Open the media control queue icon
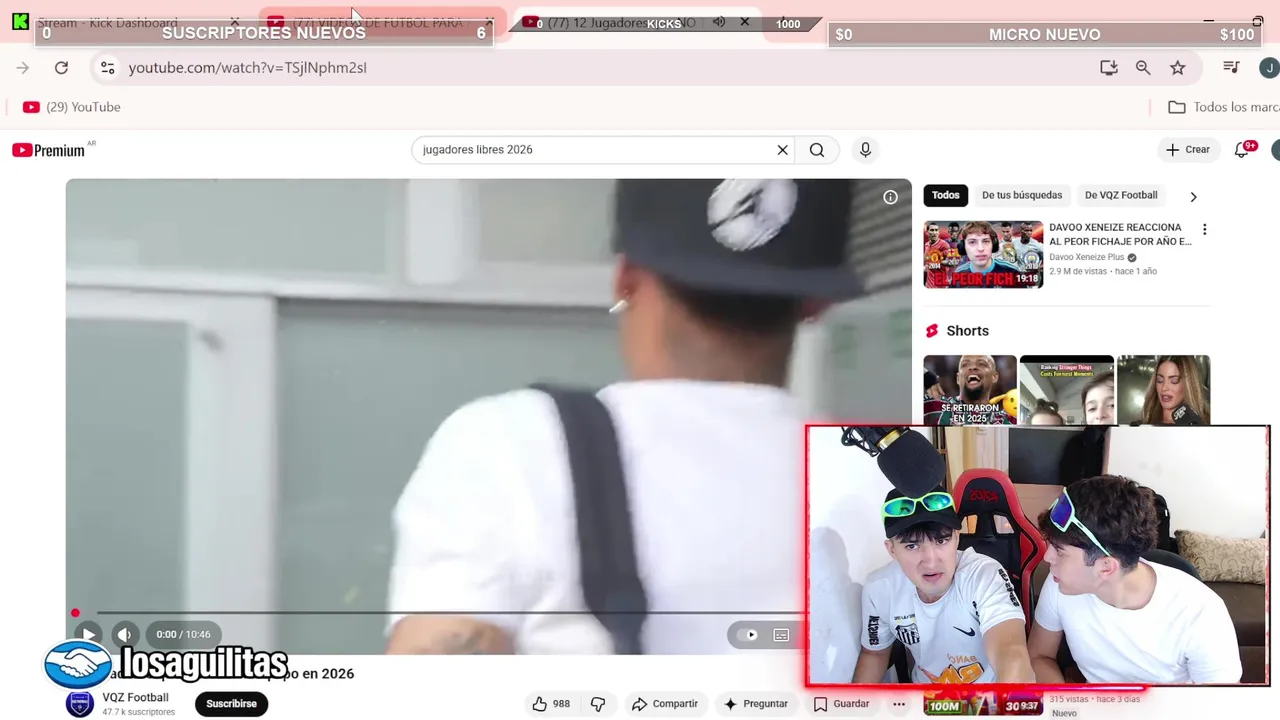 pos(1231,67)
